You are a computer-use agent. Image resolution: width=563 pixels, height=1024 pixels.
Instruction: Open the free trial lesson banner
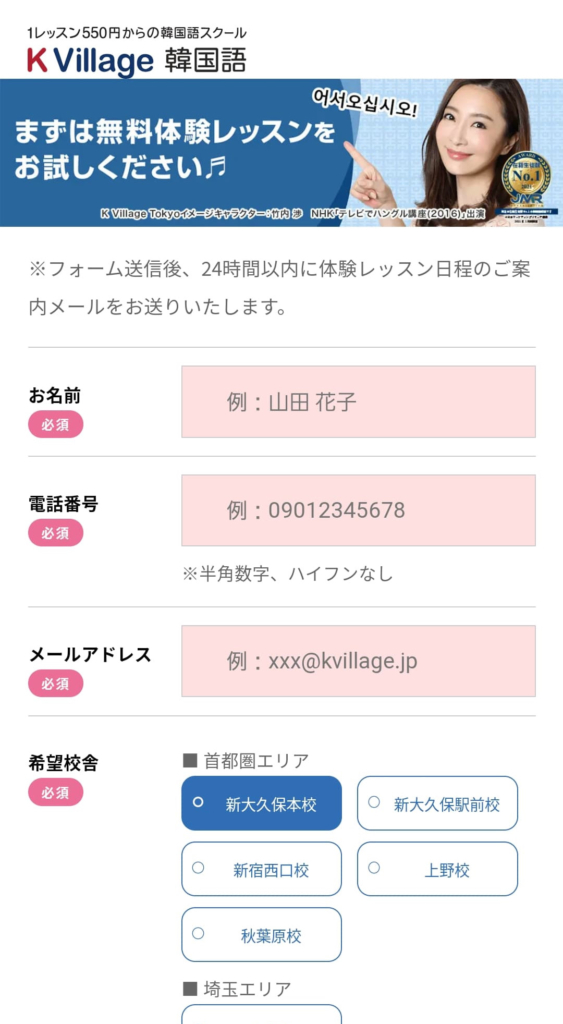tap(282, 153)
